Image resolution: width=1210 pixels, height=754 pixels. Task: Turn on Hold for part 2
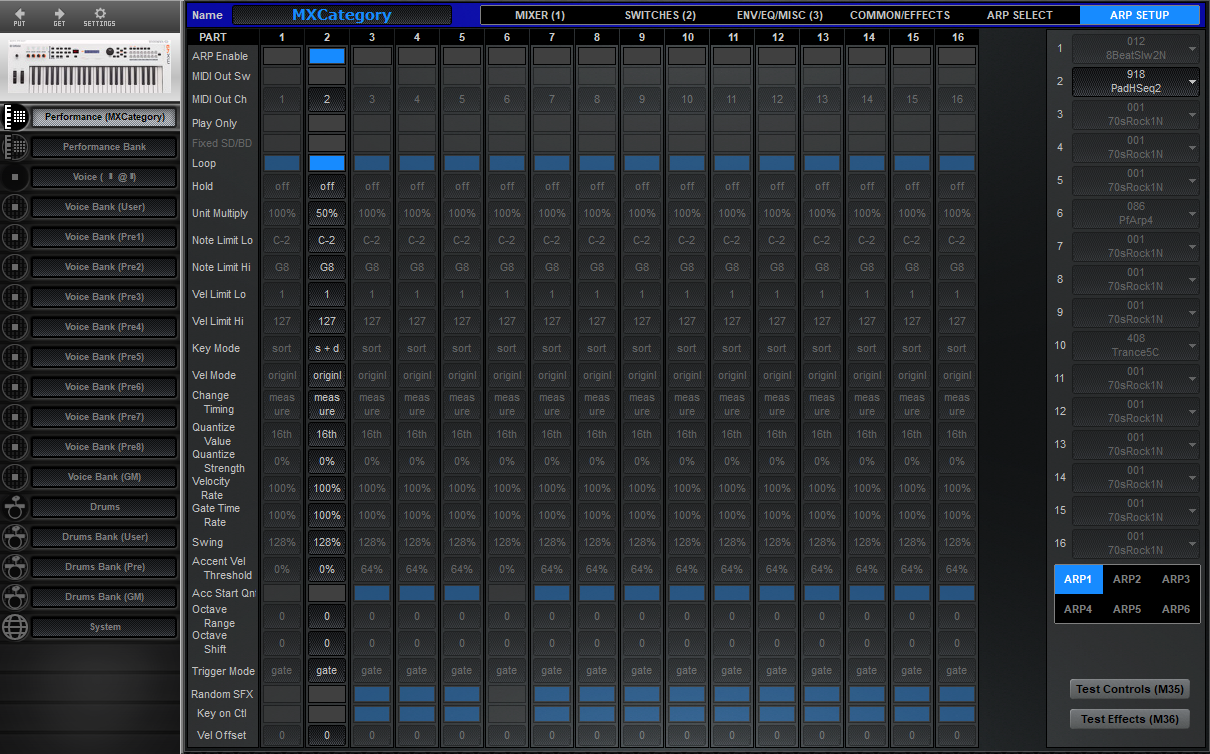pyautogui.click(x=326, y=186)
